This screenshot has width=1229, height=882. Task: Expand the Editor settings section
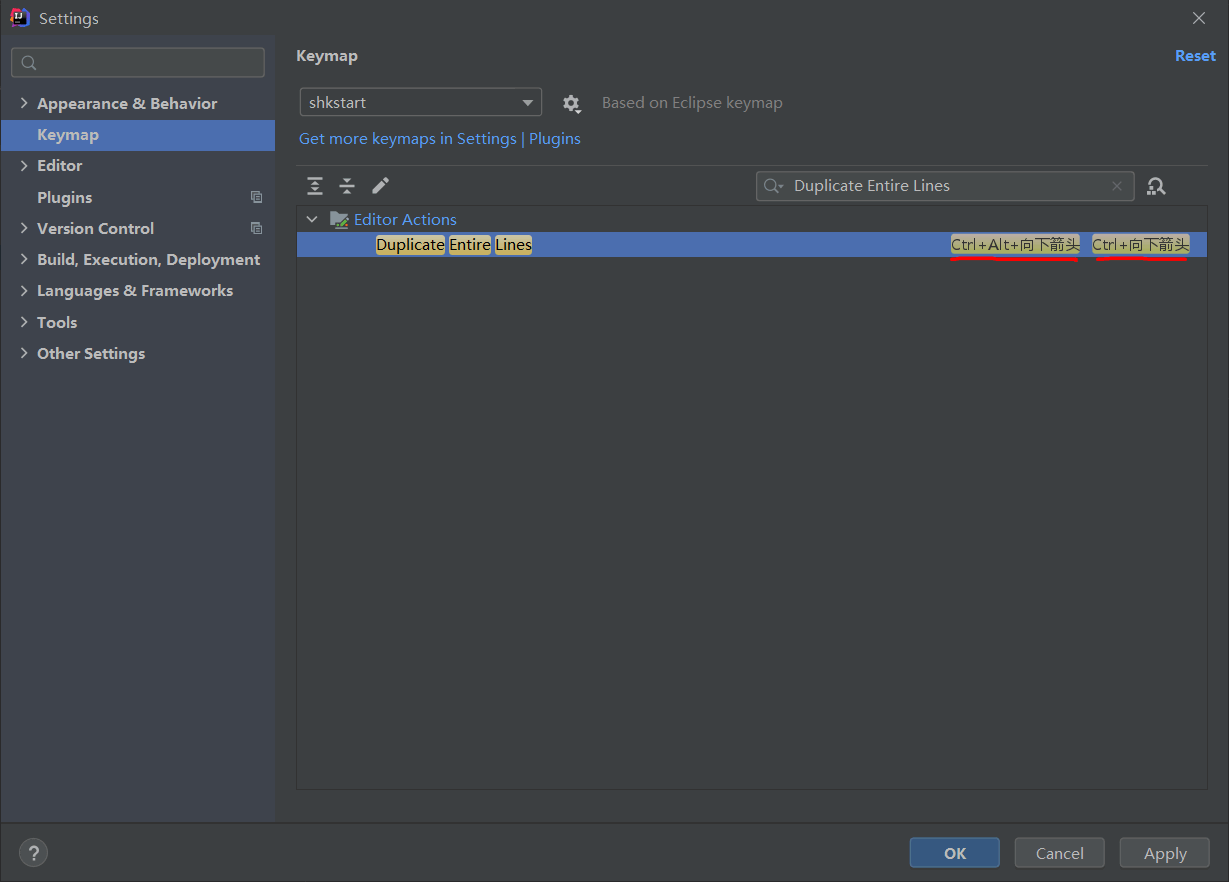click(24, 166)
